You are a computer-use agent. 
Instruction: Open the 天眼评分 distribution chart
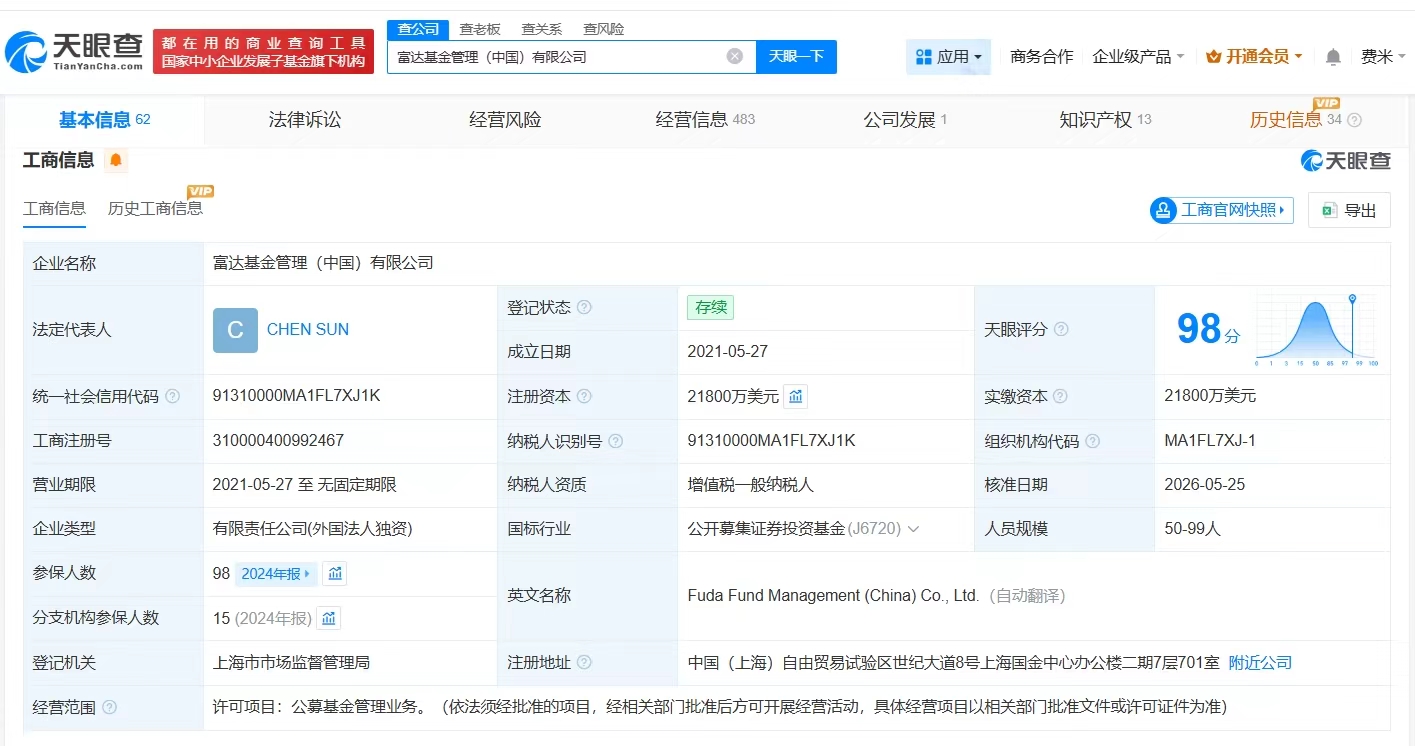pos(1318,330)
